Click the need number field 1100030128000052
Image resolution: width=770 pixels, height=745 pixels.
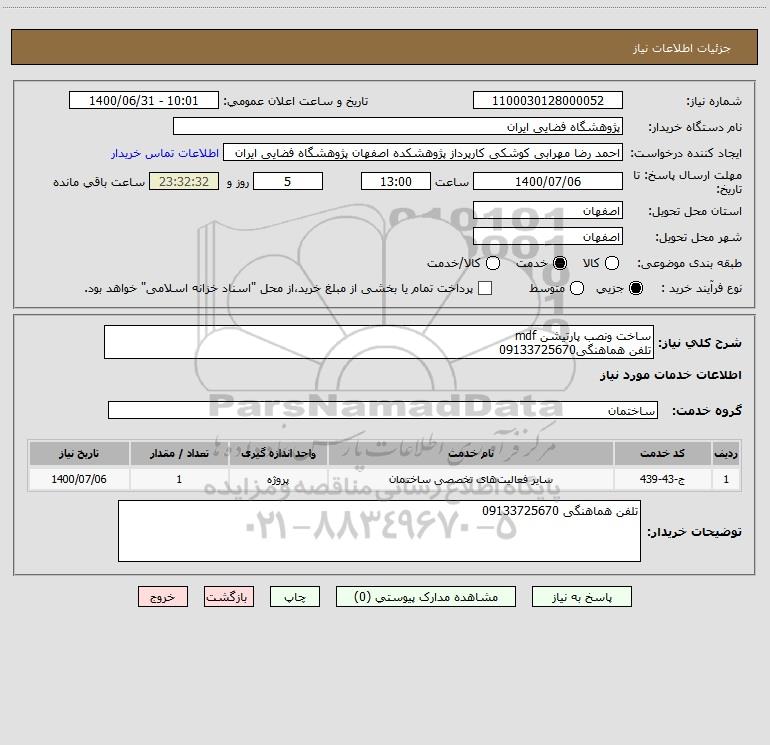[x=548, y=101]
